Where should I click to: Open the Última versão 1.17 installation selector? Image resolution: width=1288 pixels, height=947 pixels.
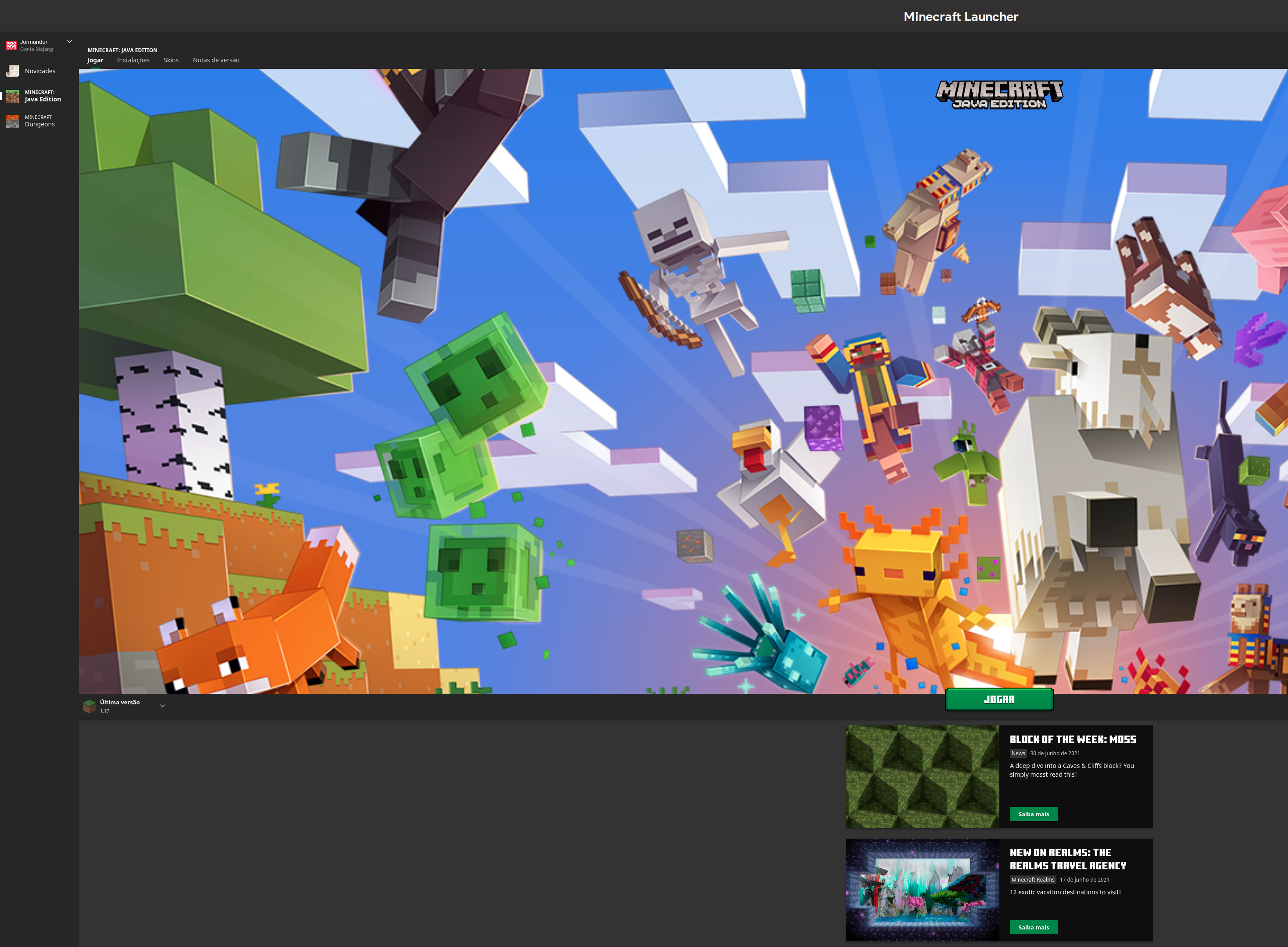point(120,706)
